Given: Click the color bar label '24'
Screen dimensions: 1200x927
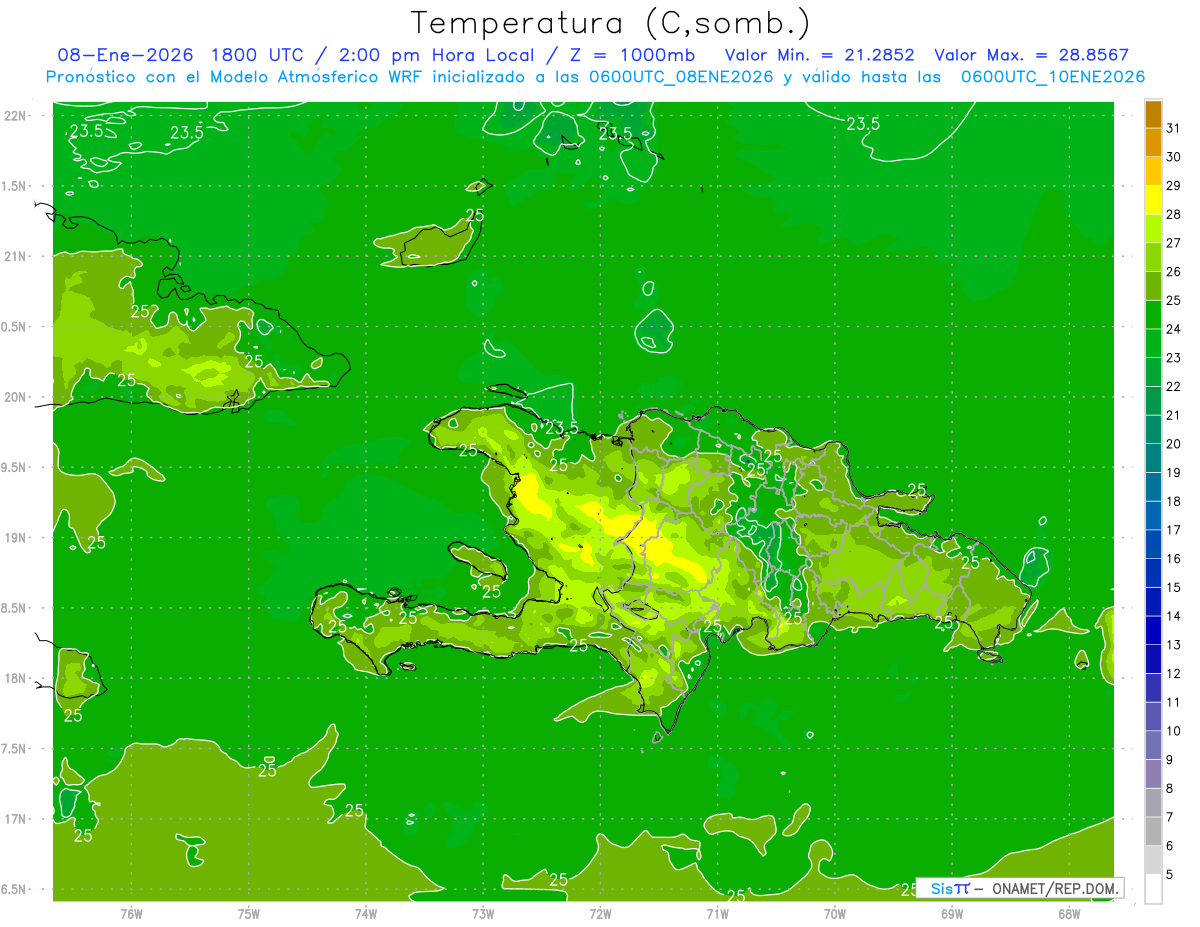Looking at the screenshot, I should [x=1173, y=329].
